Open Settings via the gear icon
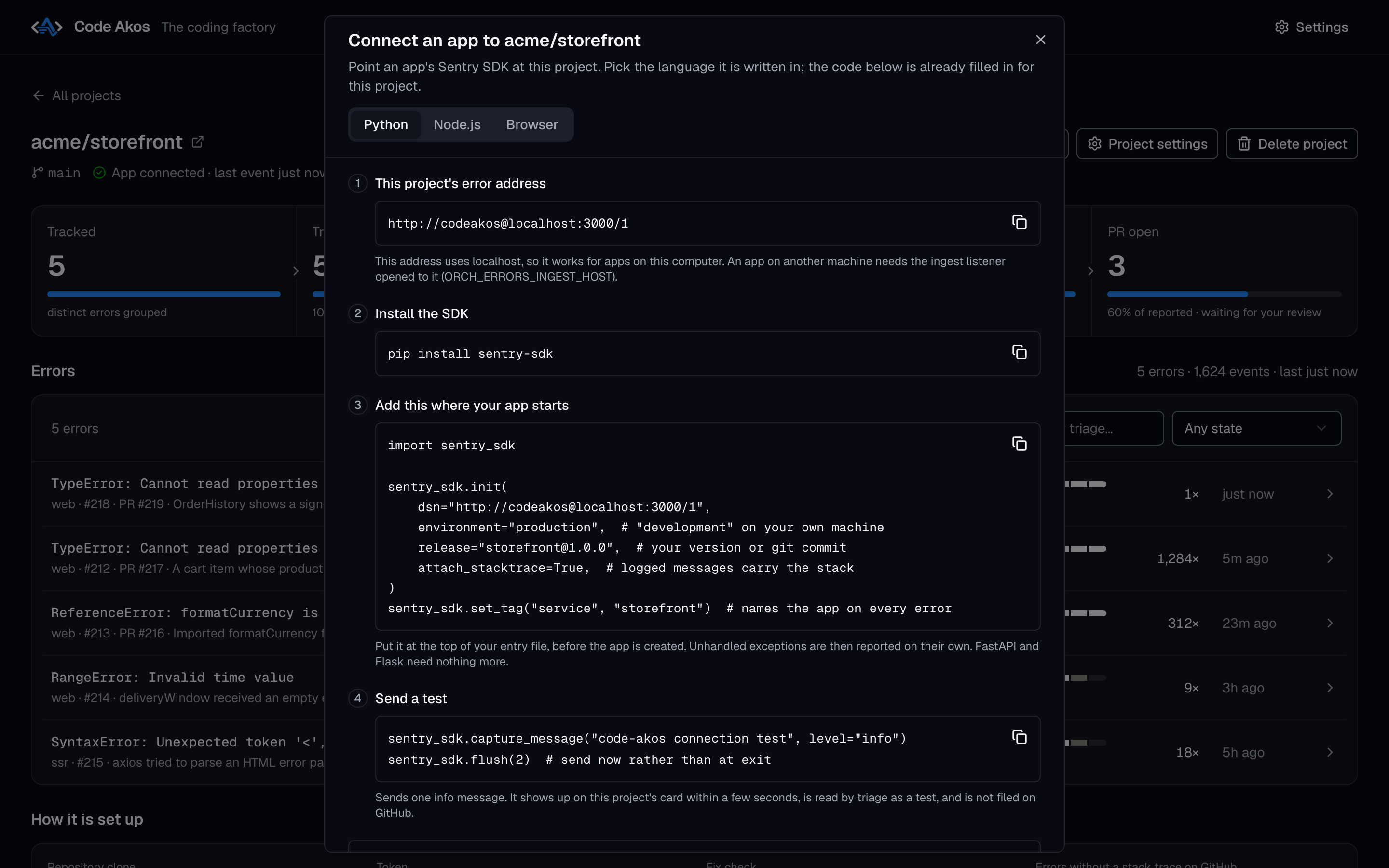1389x868 pixels. point(1281,27)
